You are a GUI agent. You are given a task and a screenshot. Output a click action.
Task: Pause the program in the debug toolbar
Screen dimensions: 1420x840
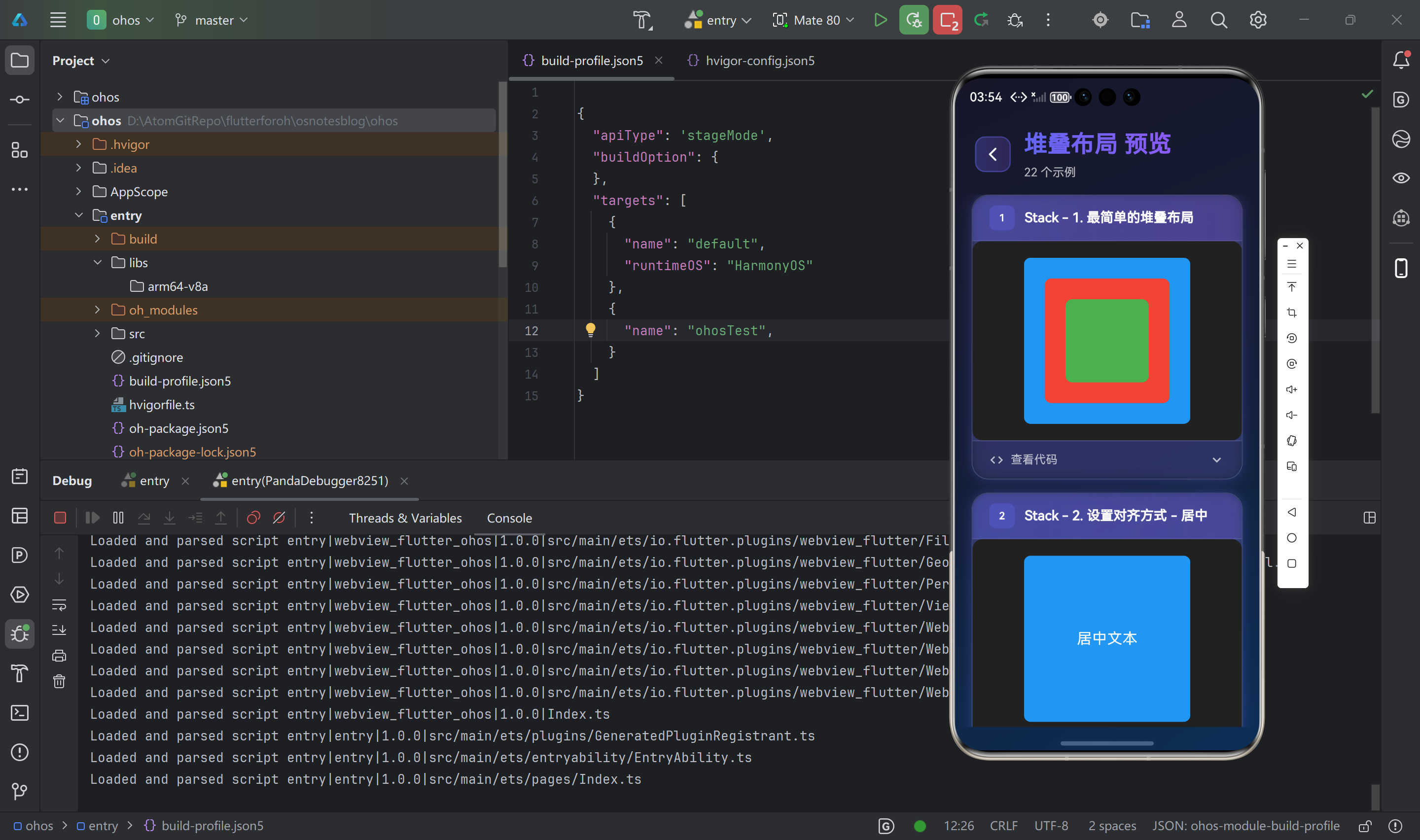pyautogui.click(x=118, y=517)
